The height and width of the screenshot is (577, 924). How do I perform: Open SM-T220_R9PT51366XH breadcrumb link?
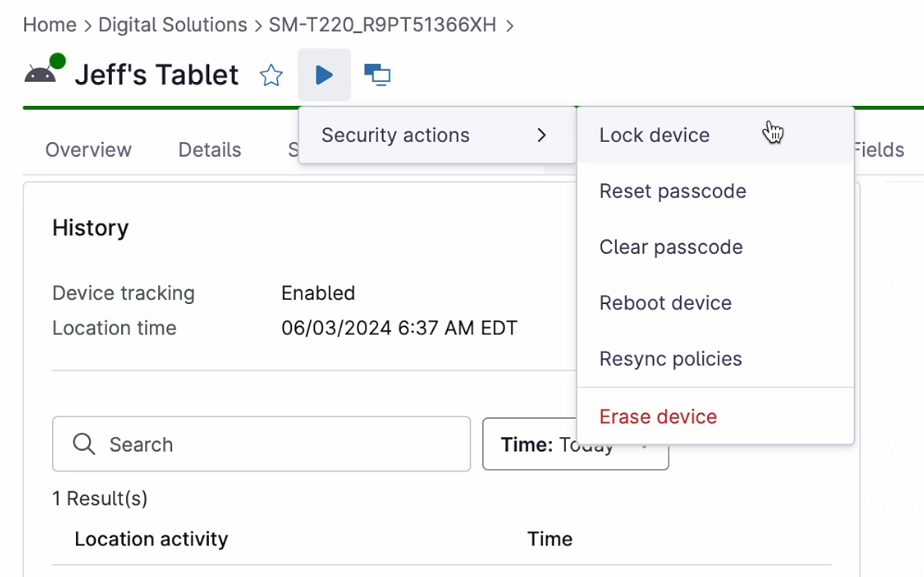[x=382, y=25]
